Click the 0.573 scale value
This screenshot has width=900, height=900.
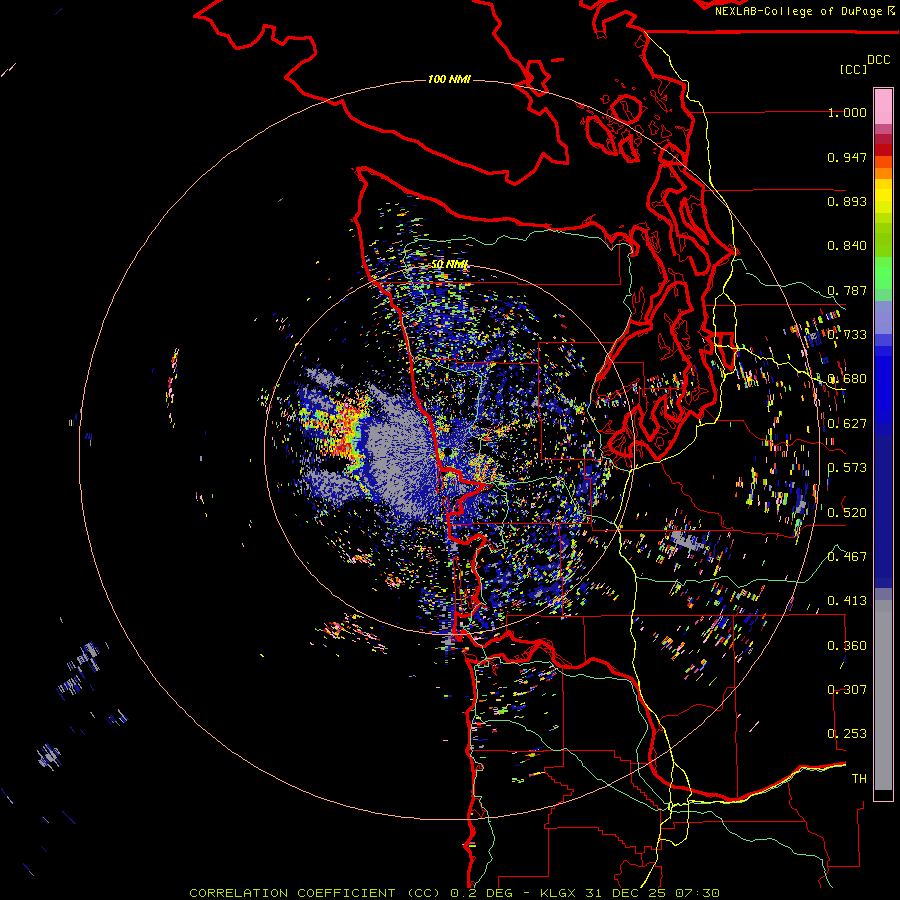[847, 468]
